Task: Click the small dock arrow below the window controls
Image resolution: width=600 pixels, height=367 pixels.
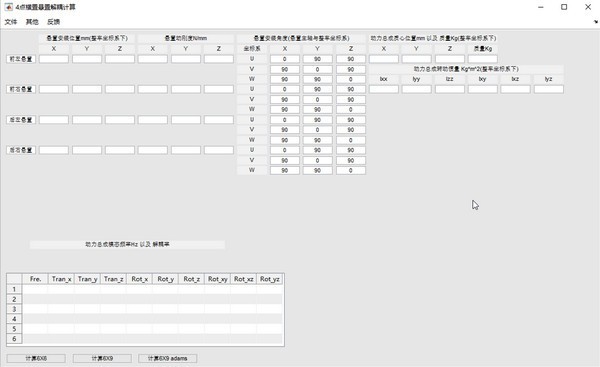Action: tap(596, 22)
